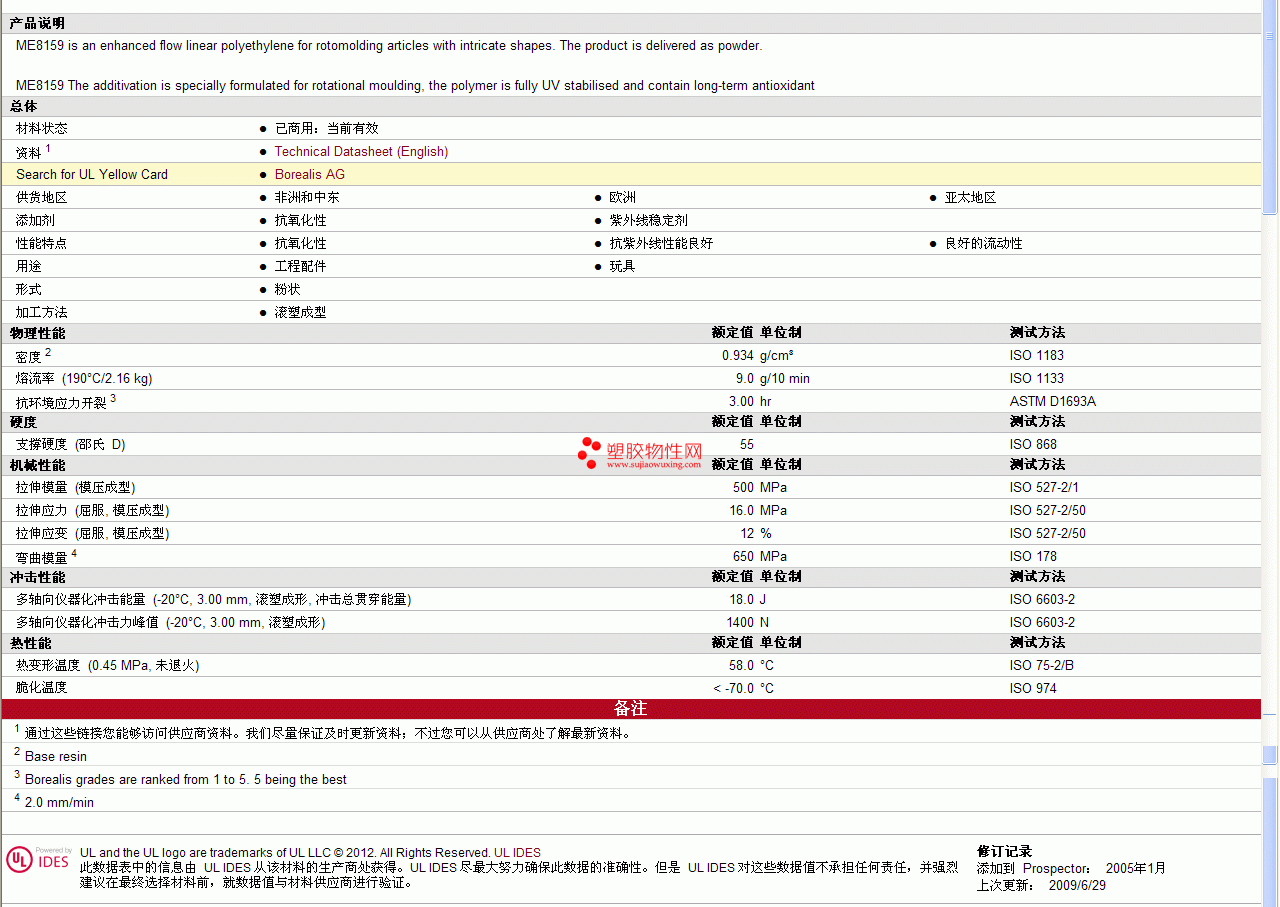Click the 滚塑成型 processing method value
This screenshot has width=1280, height=907.
301,313
